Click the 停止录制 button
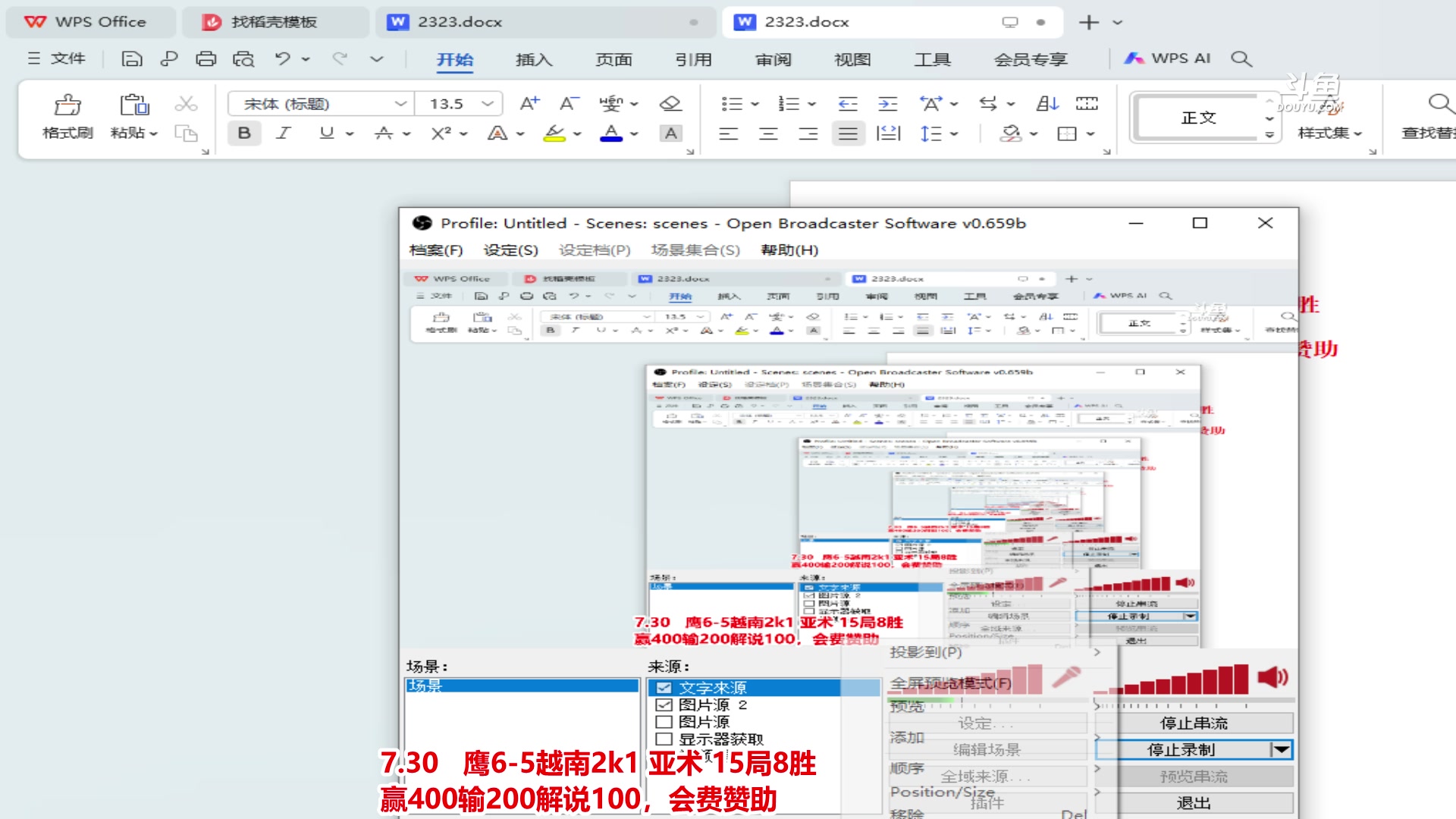 pyautogui.click(x=1181, y=749)
